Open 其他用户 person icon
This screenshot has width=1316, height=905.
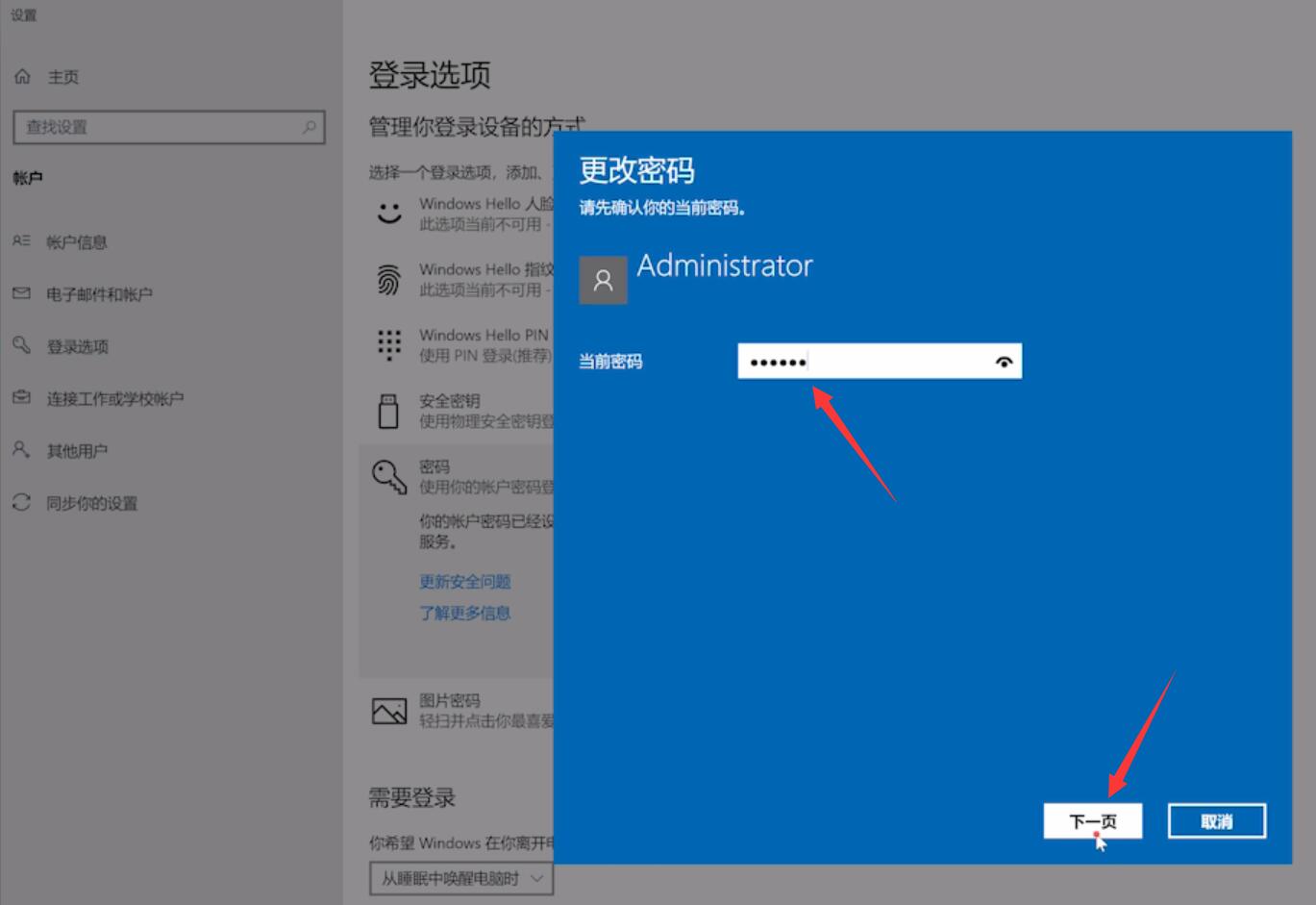[x=21, y=449]
